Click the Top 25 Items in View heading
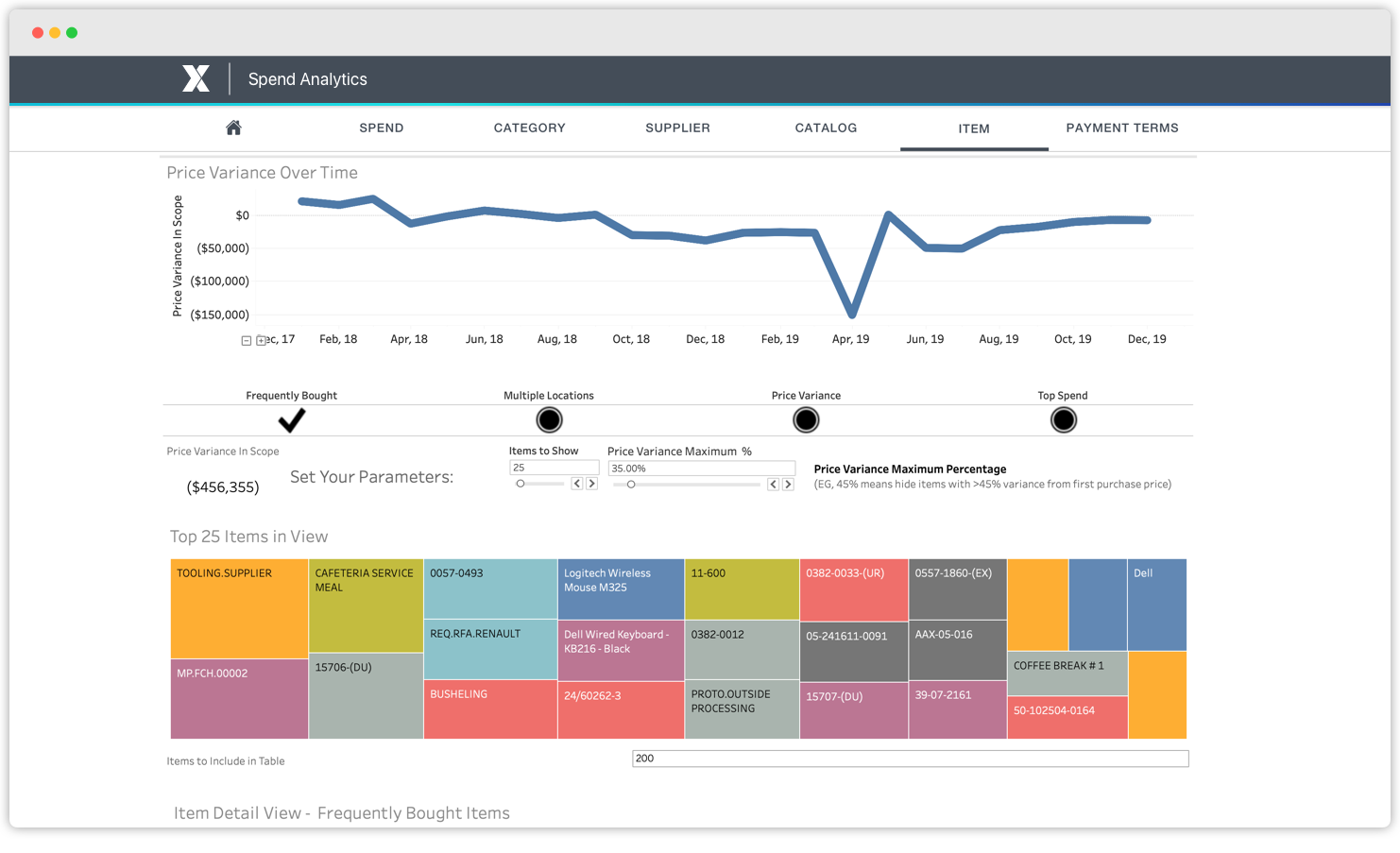This screenshot has height=853, width=1400. point(249,537)
